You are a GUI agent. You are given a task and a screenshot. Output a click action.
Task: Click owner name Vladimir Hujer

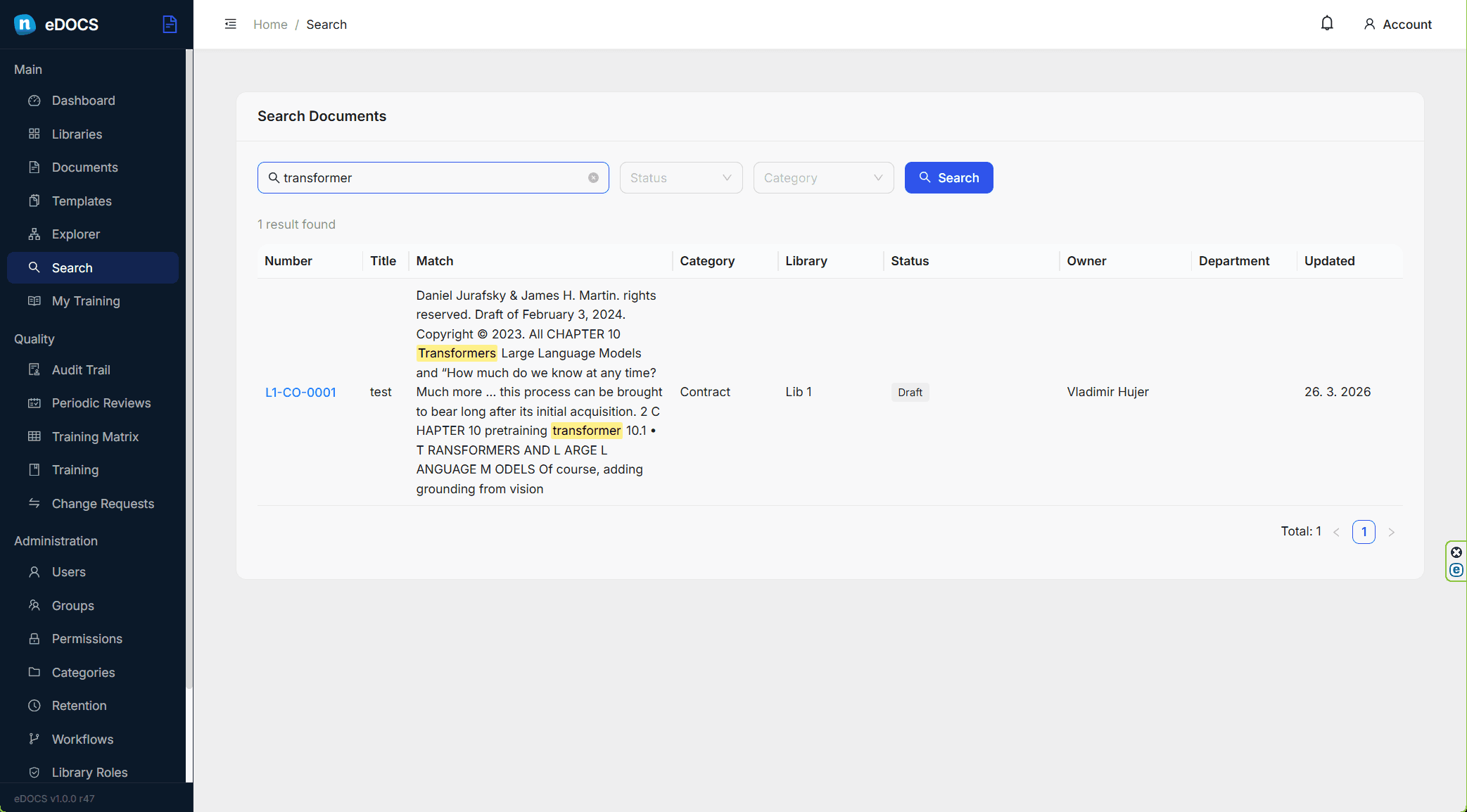tap(1107, 392)
